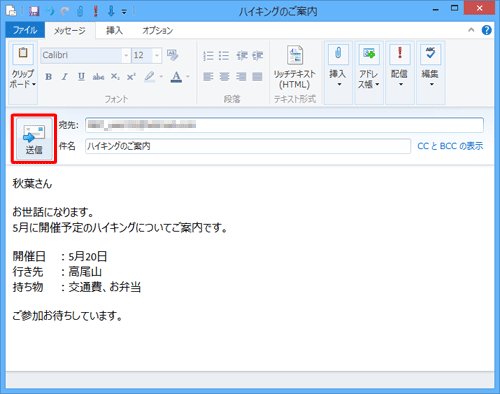Screen dimensions: 500x394
Task: Click the undo icon in the title bar
Action: coord(50,11)
